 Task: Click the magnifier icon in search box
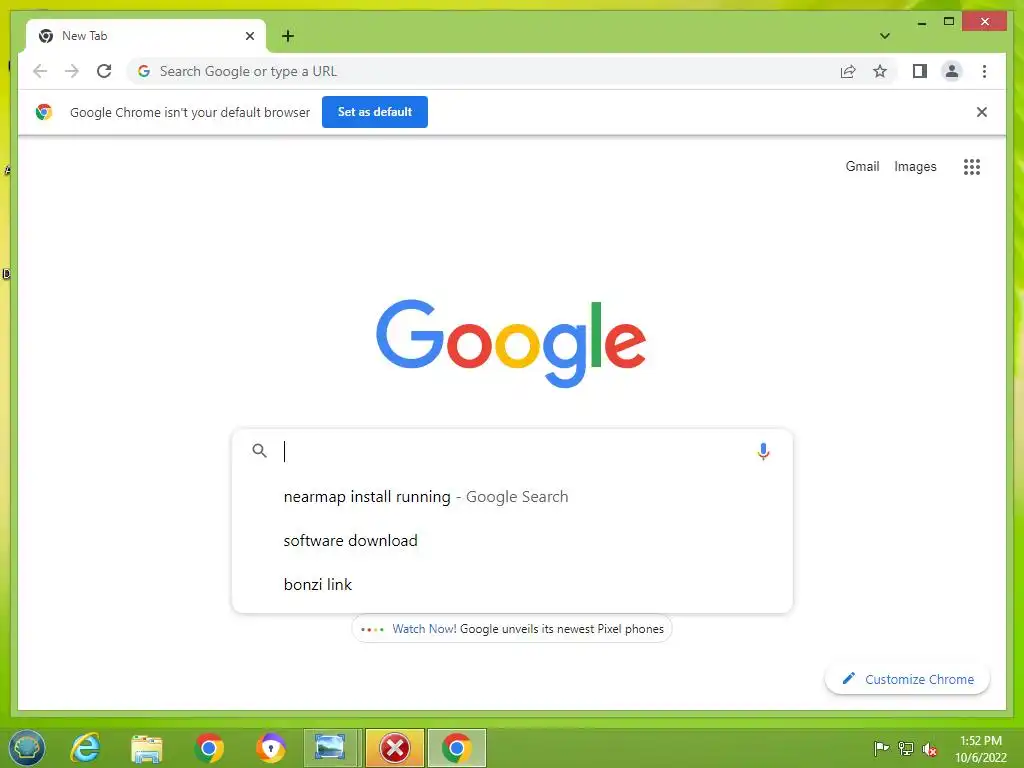click(x=259, y=451)
